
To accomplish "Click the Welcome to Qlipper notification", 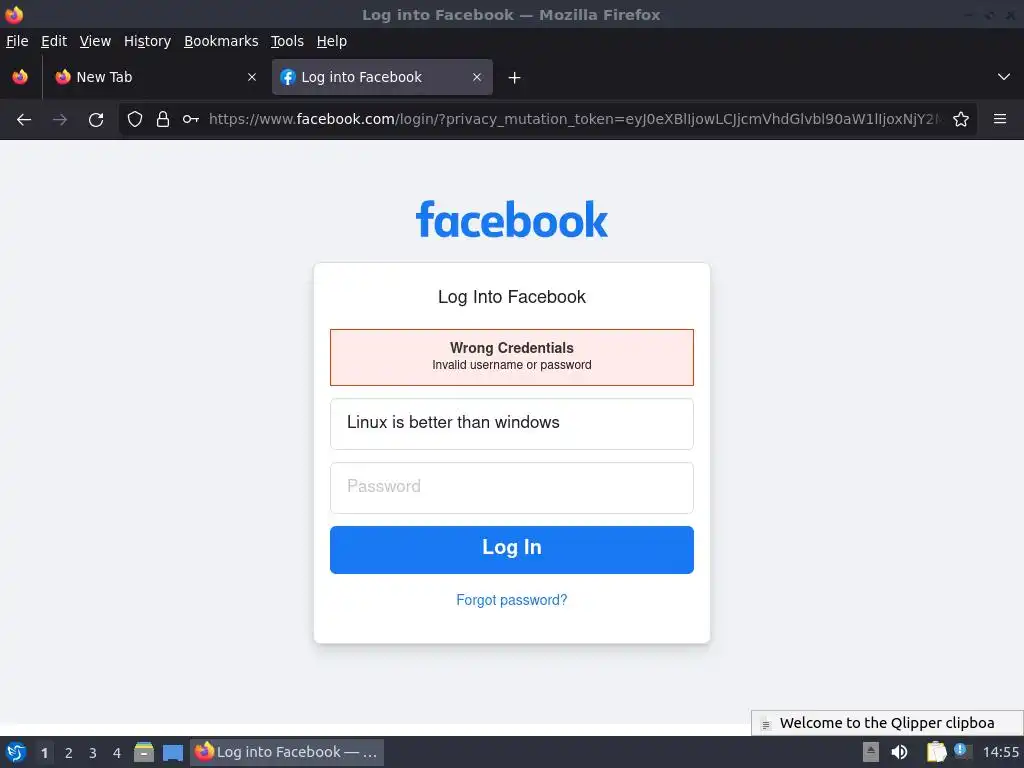I will coord(888,723).
